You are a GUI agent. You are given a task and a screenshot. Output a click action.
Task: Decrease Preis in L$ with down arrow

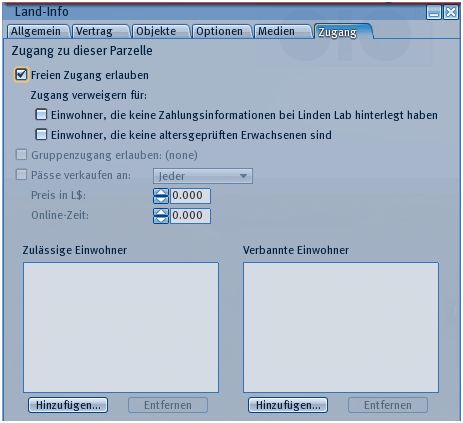(161, 200)
